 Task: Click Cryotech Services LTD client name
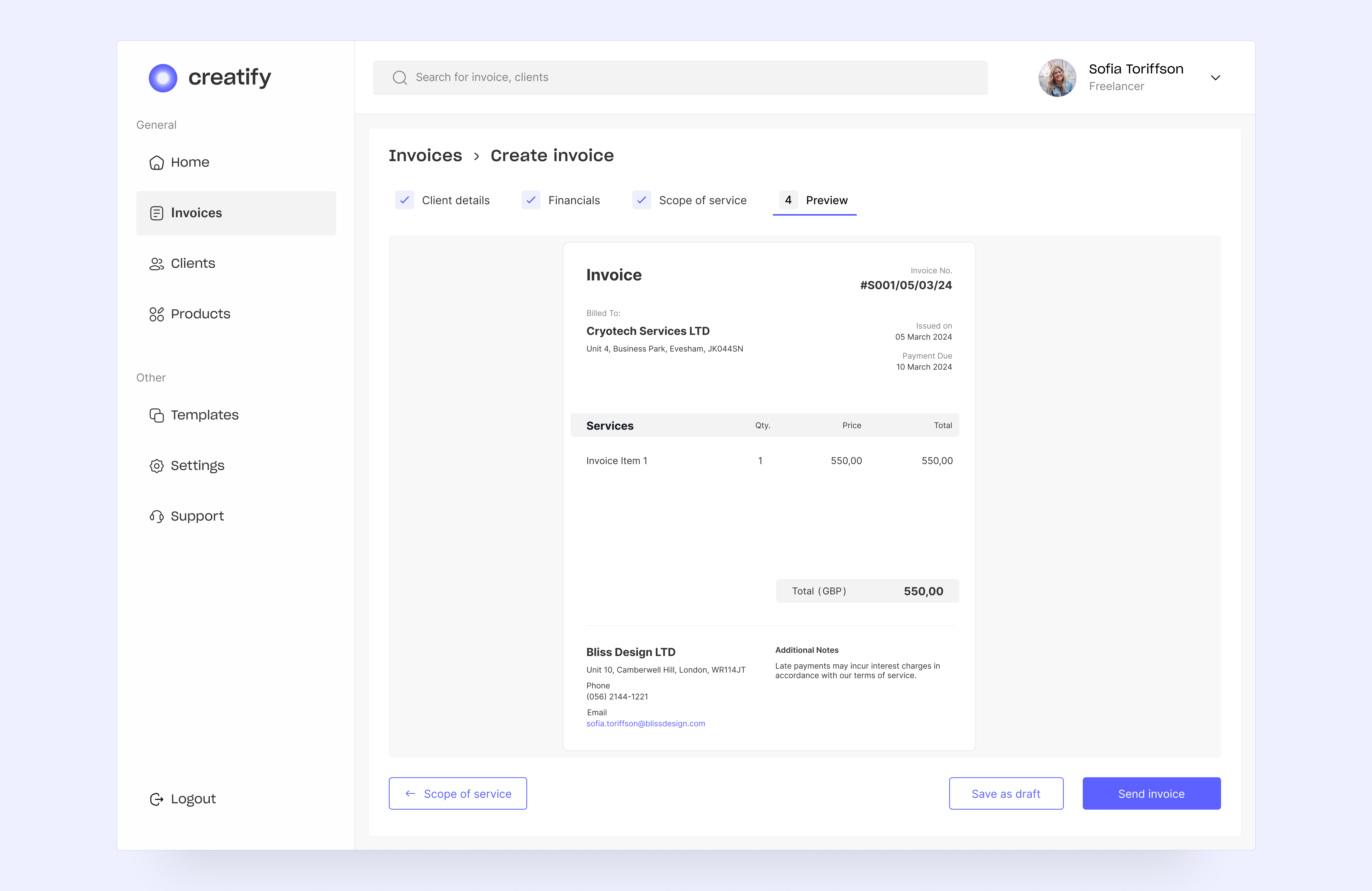(x=648, y=331)
